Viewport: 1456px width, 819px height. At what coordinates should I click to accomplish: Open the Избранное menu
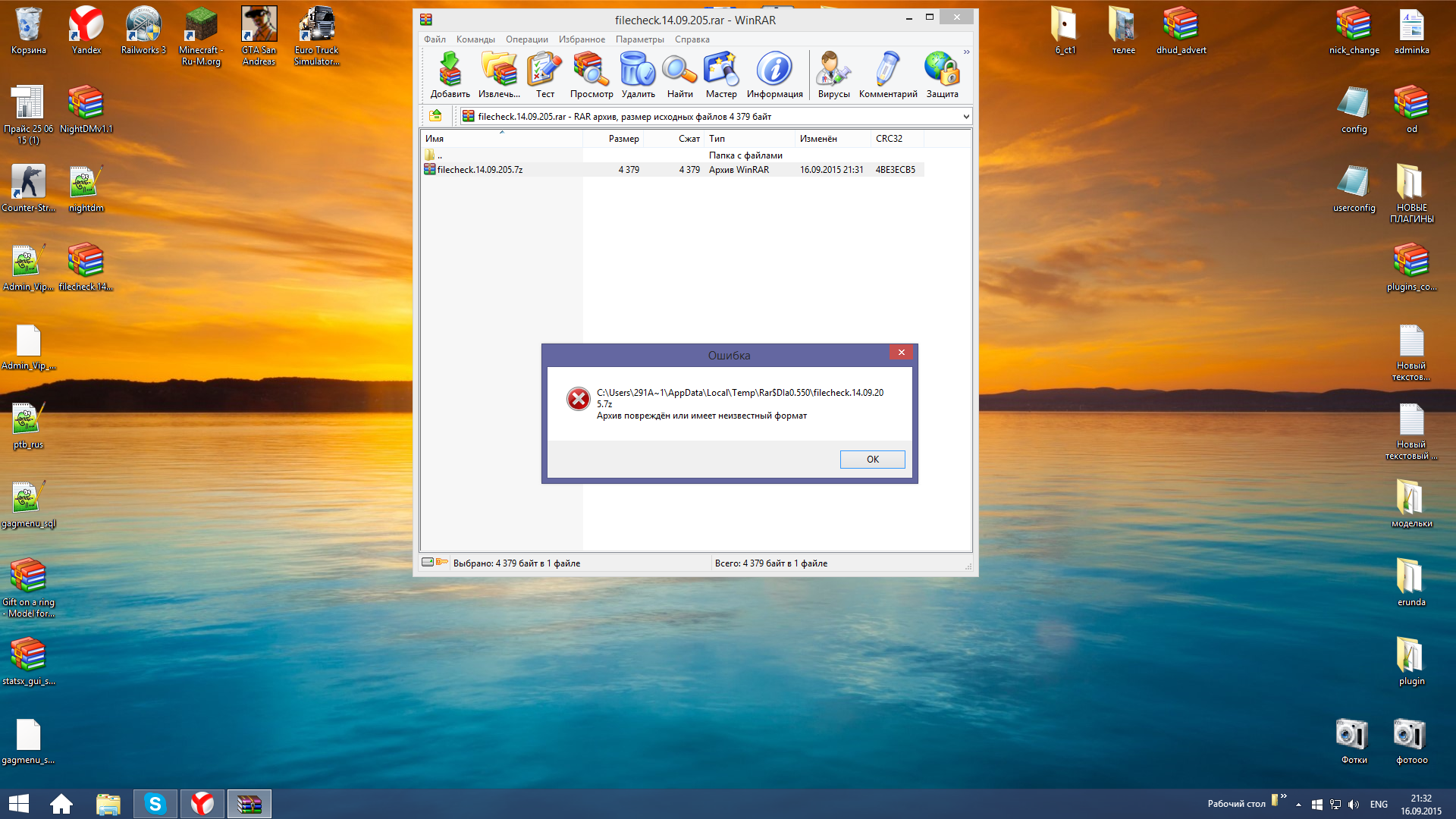click(582, 39)
